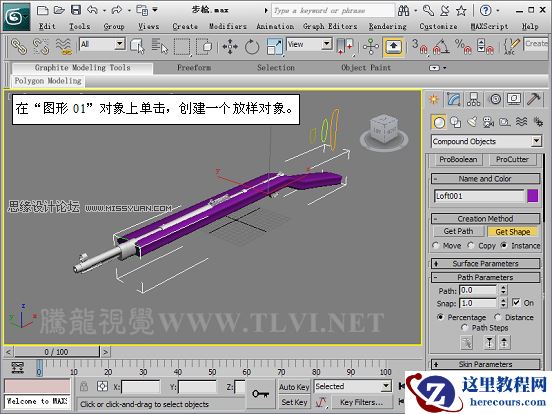Switch to Freeform ribbon tab
This screenshot has width=552, height=414.
[x=194, y=68]
